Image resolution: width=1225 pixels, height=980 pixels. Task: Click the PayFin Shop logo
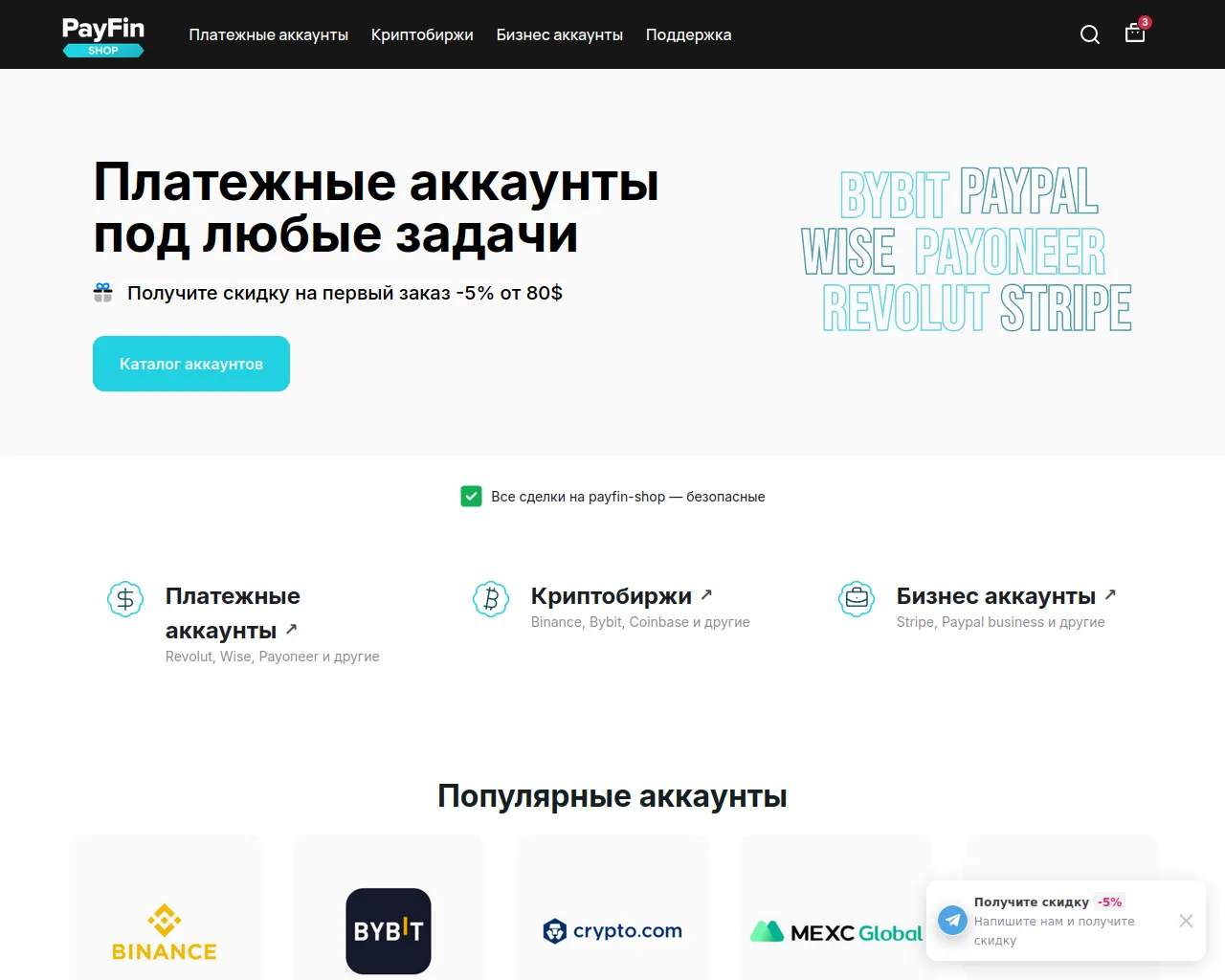tap(103, 36)
